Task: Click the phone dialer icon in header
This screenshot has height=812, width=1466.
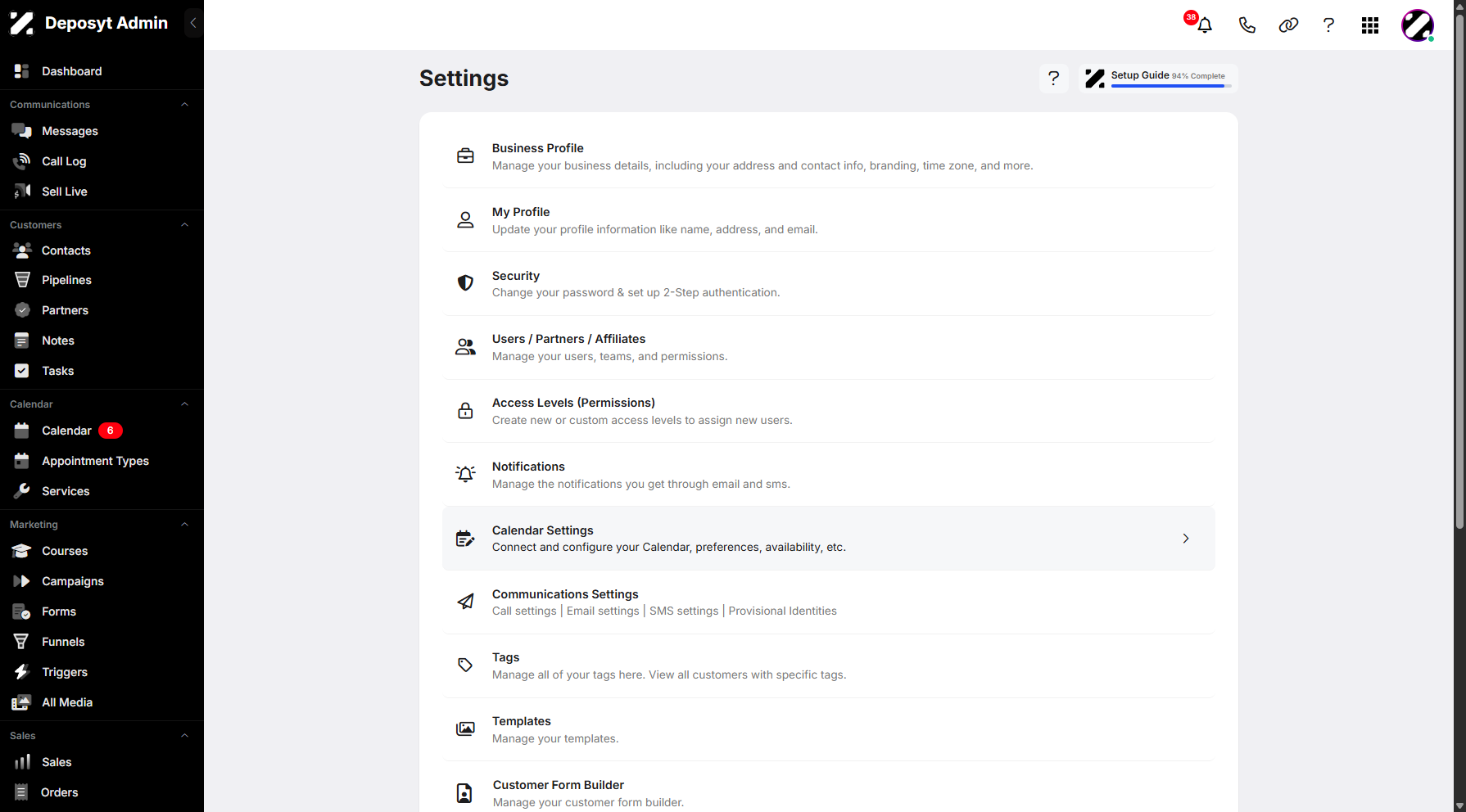Action: pyautogui.click(x=1247, y=25)
